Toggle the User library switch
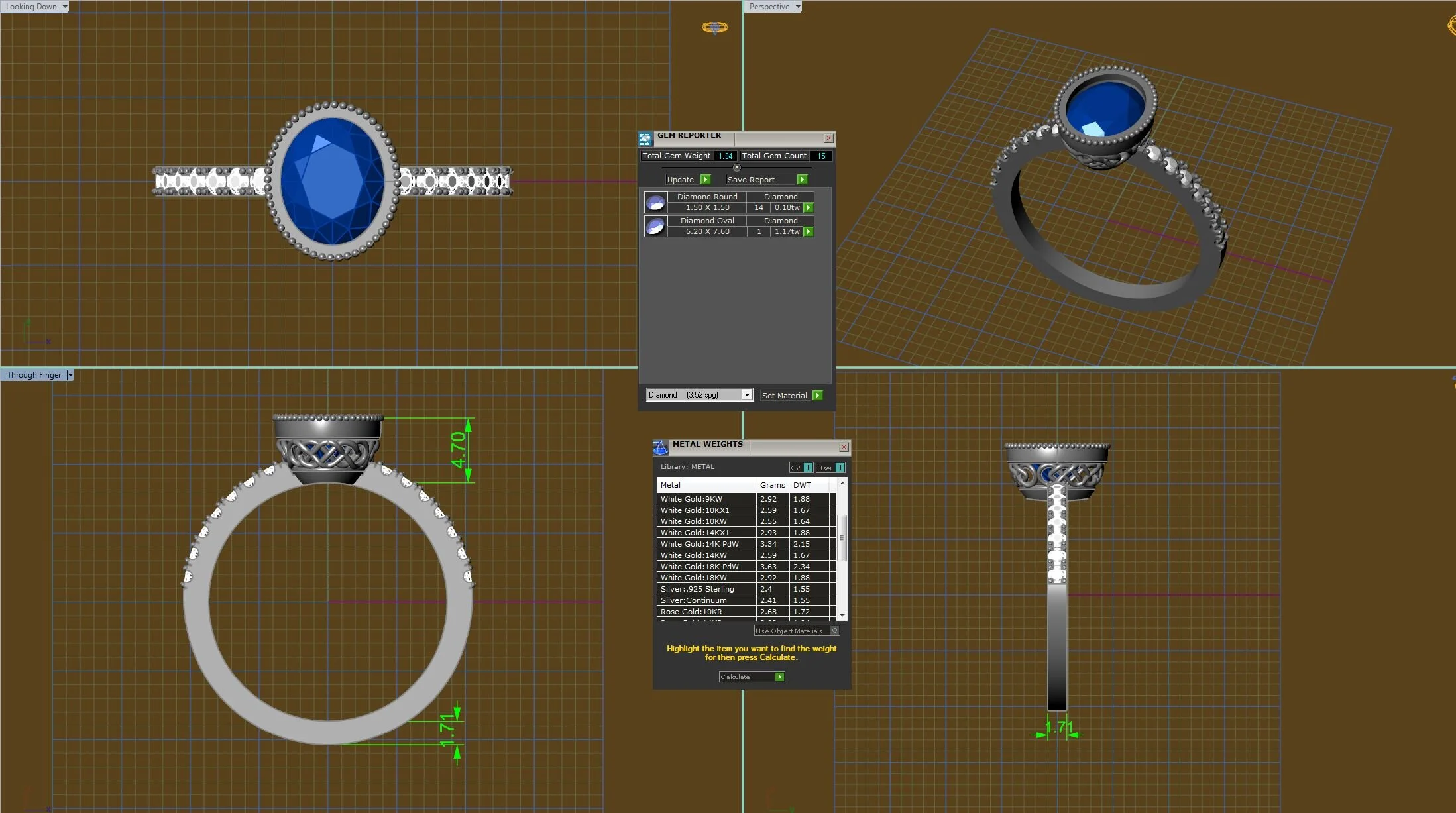 tap(840, 468)
